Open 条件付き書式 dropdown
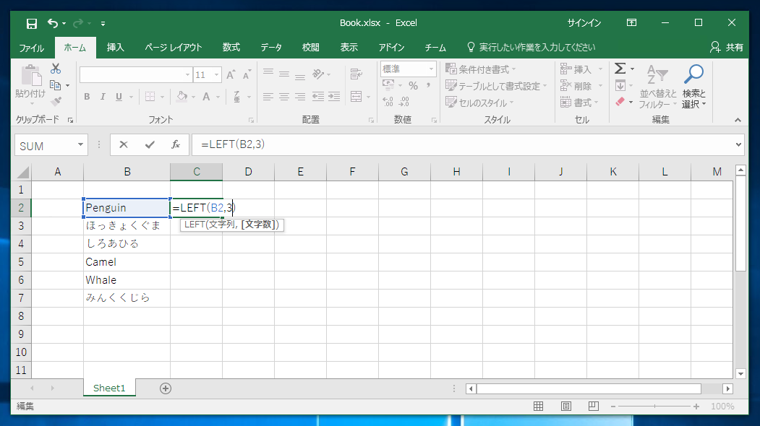The height and width of the screenshot is (426, 760). [x=481, y=69]
